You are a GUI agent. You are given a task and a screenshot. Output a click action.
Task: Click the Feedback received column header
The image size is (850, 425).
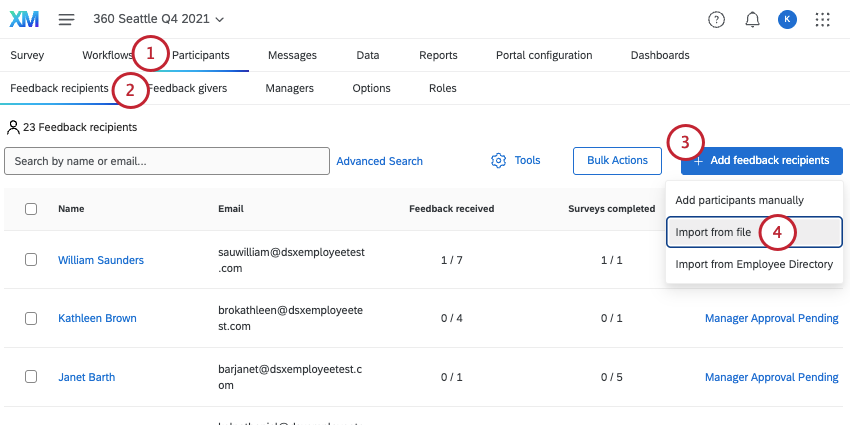click(452, 209)
